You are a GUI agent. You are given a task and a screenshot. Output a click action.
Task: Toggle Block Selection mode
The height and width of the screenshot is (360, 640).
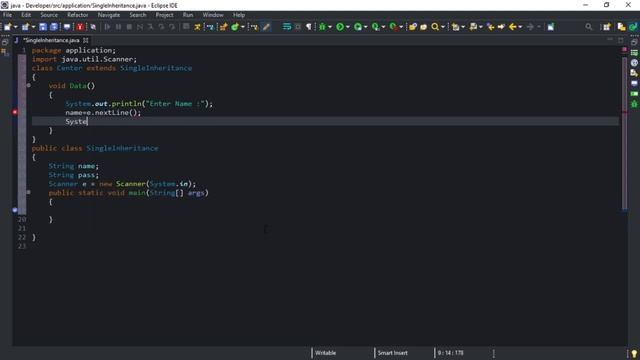click(298, 27)
